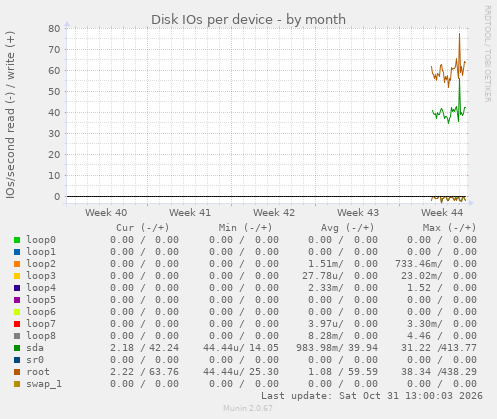The height and width of the screenshot is (419, 497).
Task: Click the brown root write peak on graph
Action: tap(459, 35)
